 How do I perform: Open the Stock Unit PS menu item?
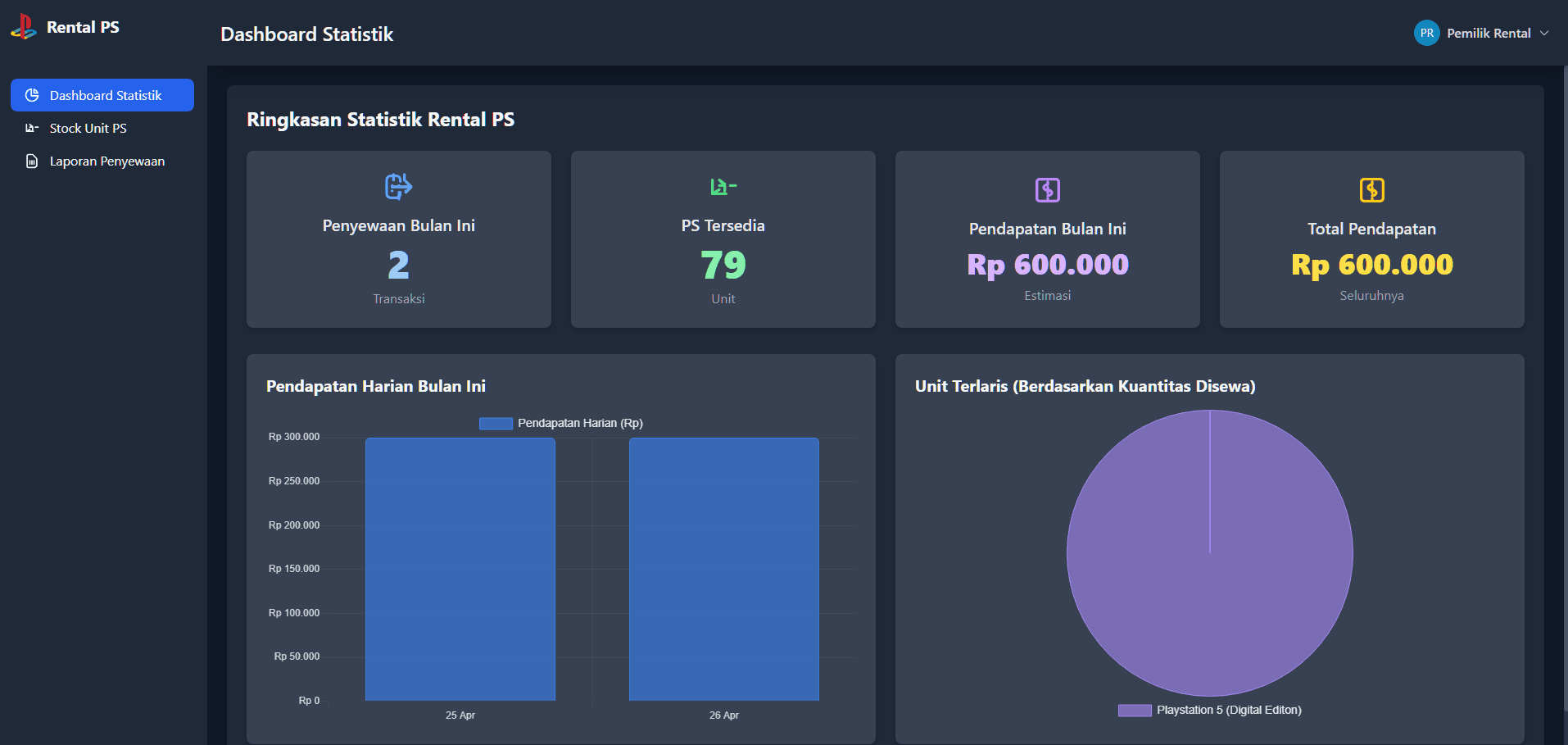[102, 128]
